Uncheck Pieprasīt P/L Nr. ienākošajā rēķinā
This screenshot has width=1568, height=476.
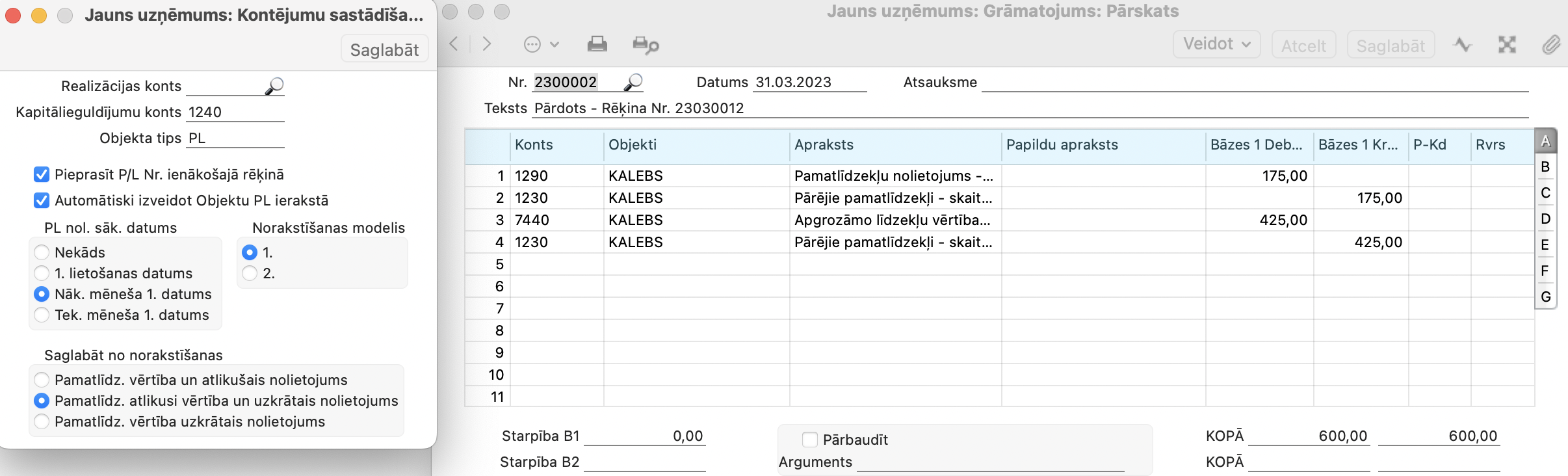point(42,174)
